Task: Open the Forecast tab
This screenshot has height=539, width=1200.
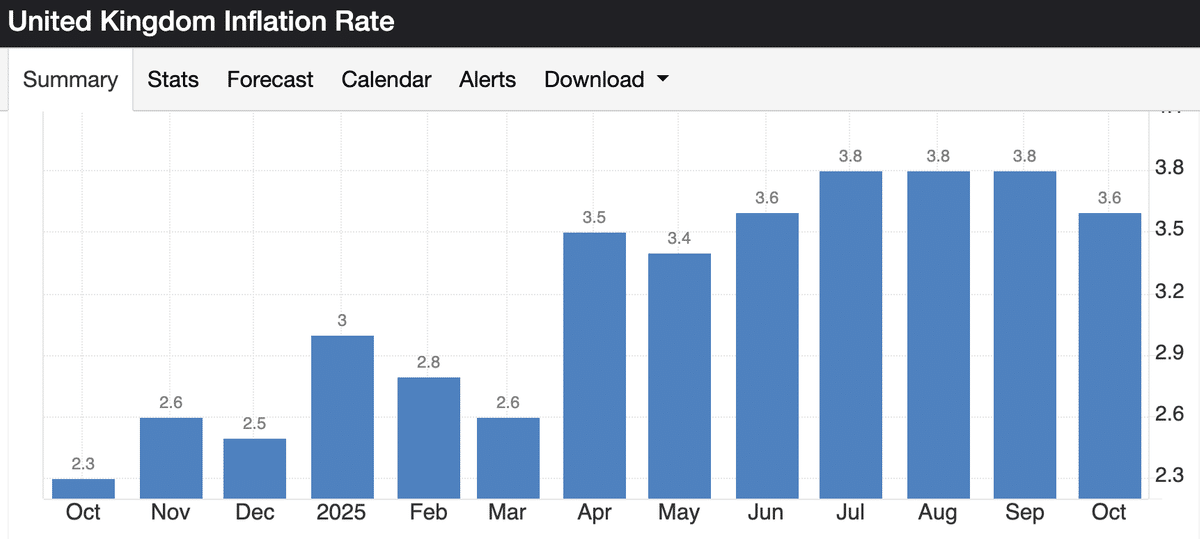Action: tap(270, 80)
